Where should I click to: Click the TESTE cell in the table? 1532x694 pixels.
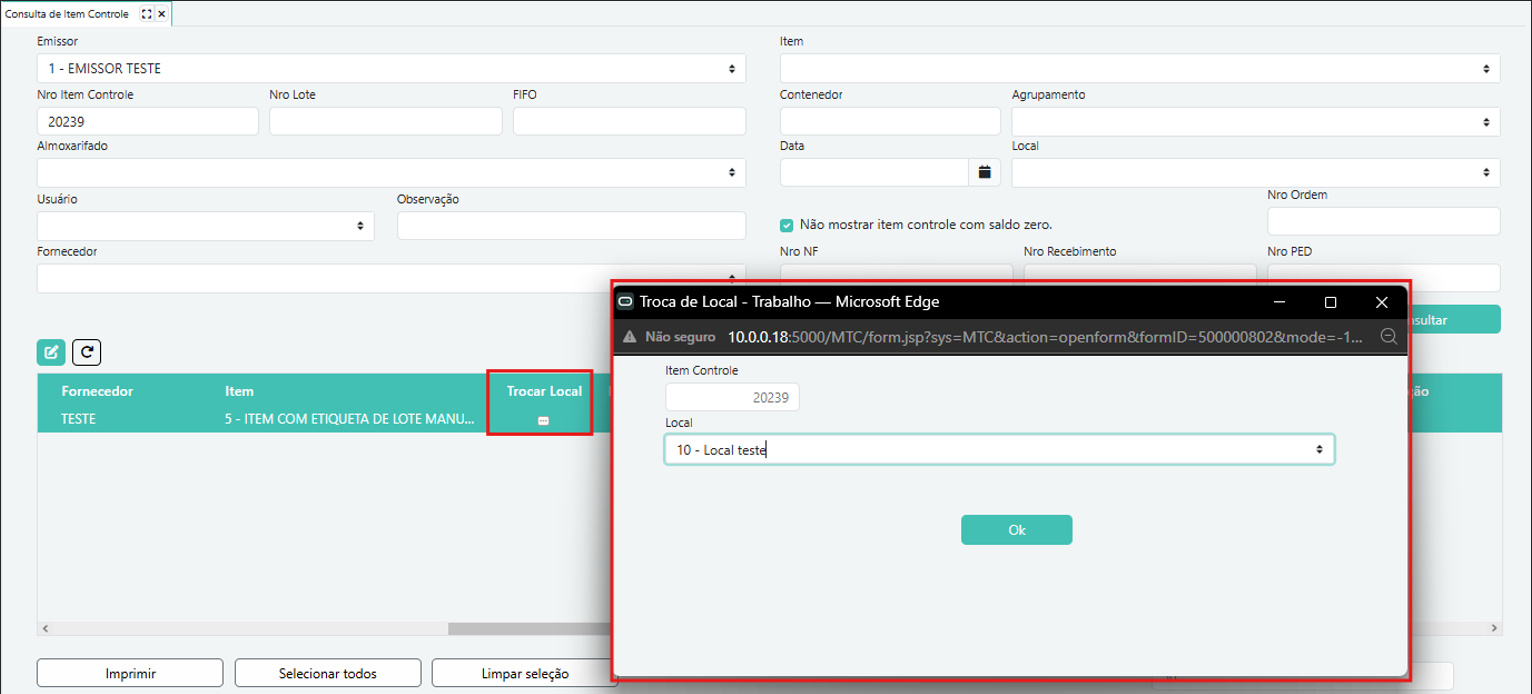tap(78, 419)
